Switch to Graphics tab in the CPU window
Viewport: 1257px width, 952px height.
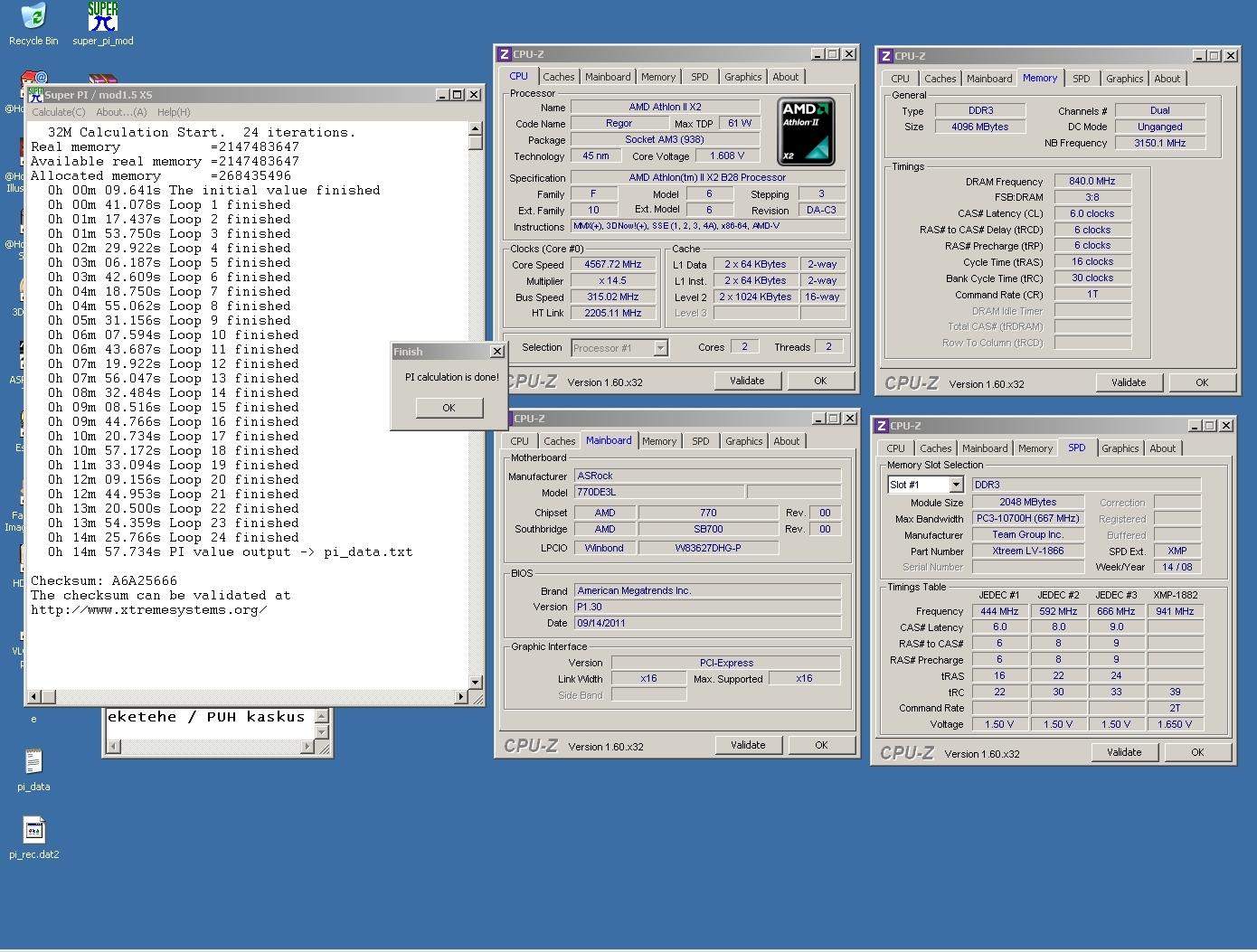click(743, 77)
